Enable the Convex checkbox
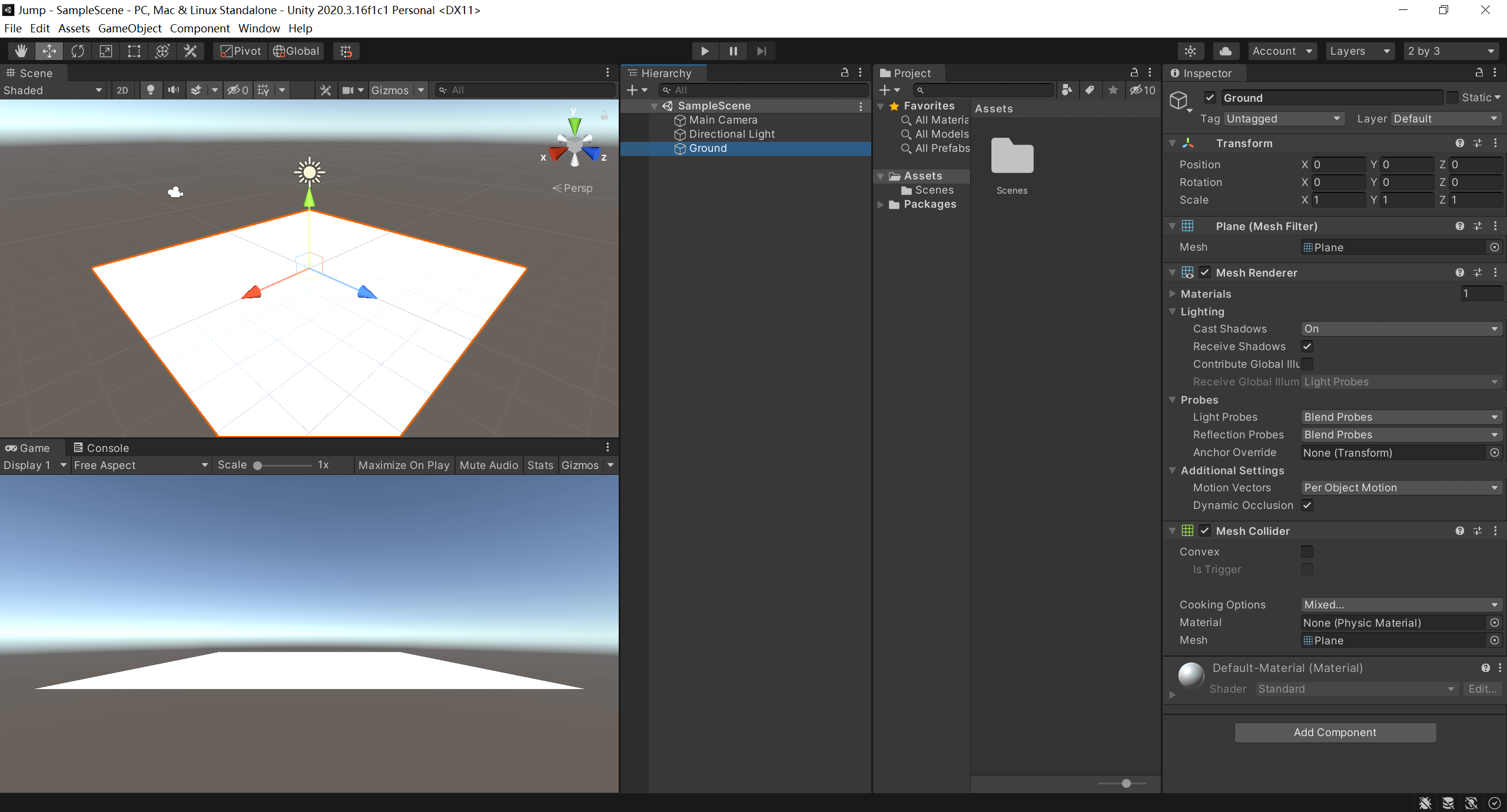The height and width of the screenshot is (812, 1507). point(1307,552)
